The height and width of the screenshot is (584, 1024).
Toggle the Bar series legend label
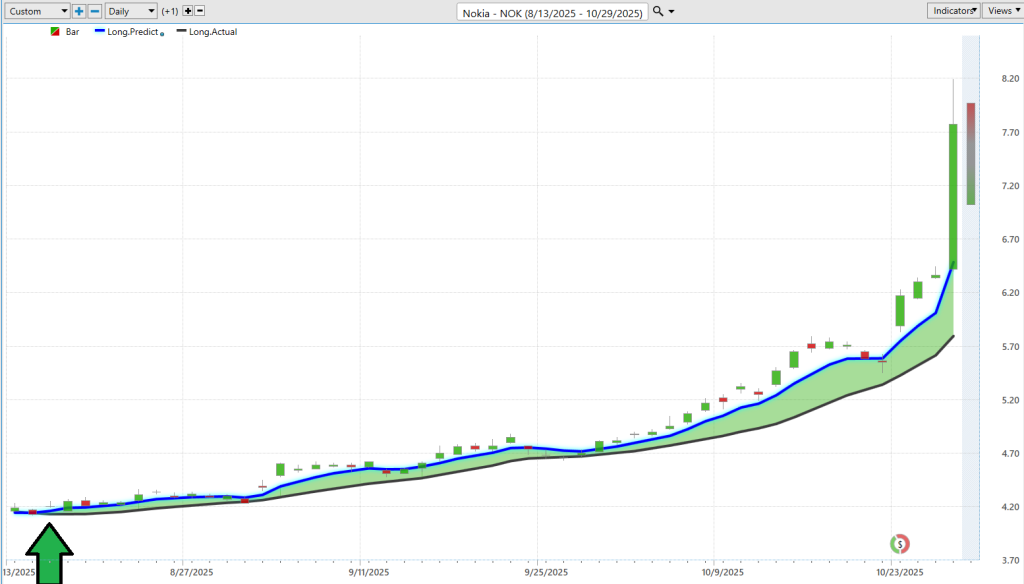72,32
